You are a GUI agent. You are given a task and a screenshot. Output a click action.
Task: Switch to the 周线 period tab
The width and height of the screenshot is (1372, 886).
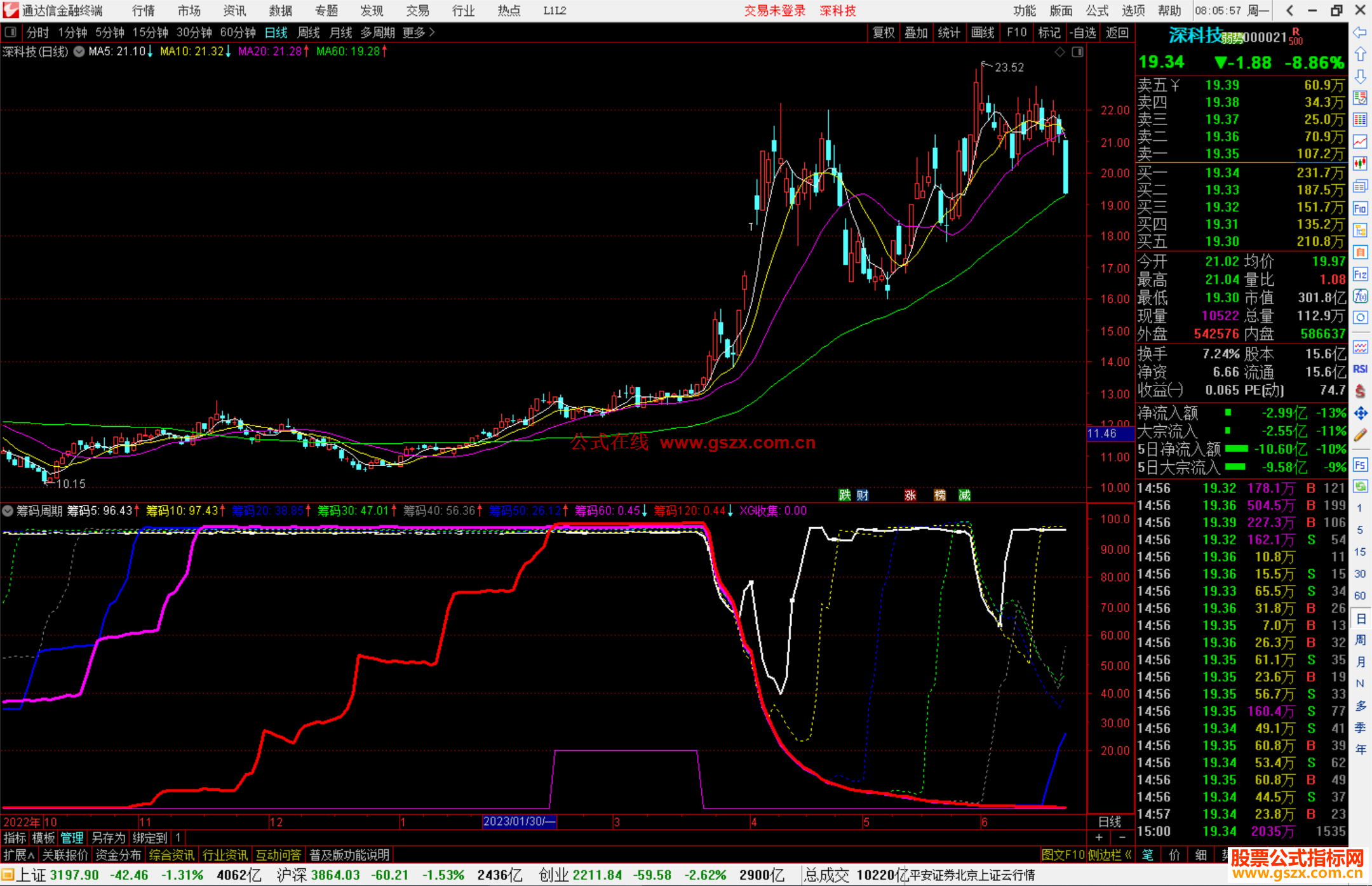click(309, 32)
